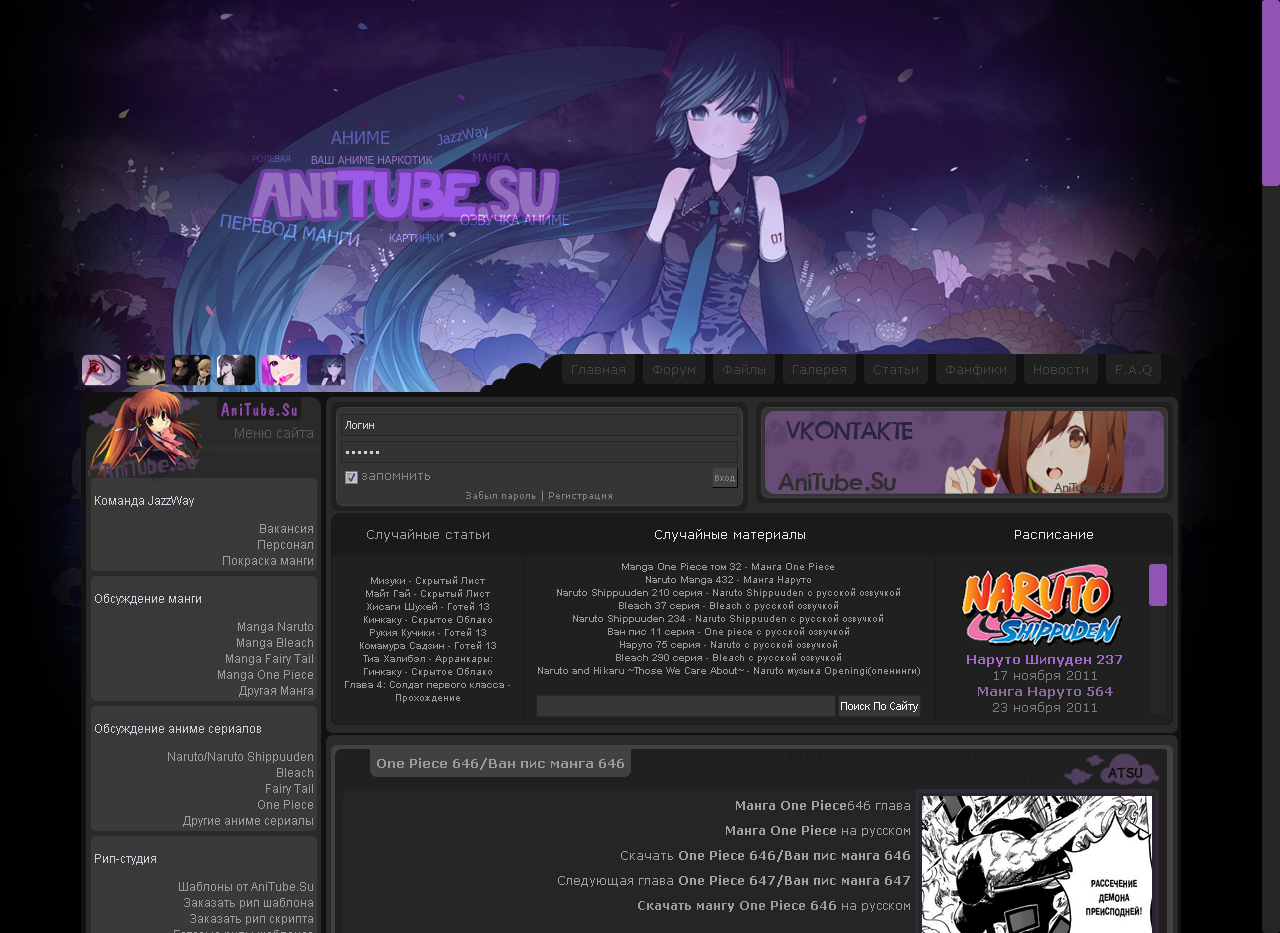Select the two boys theme thumbnail
This screenshot has height=933, width=1280.
(x=191, y=370)
